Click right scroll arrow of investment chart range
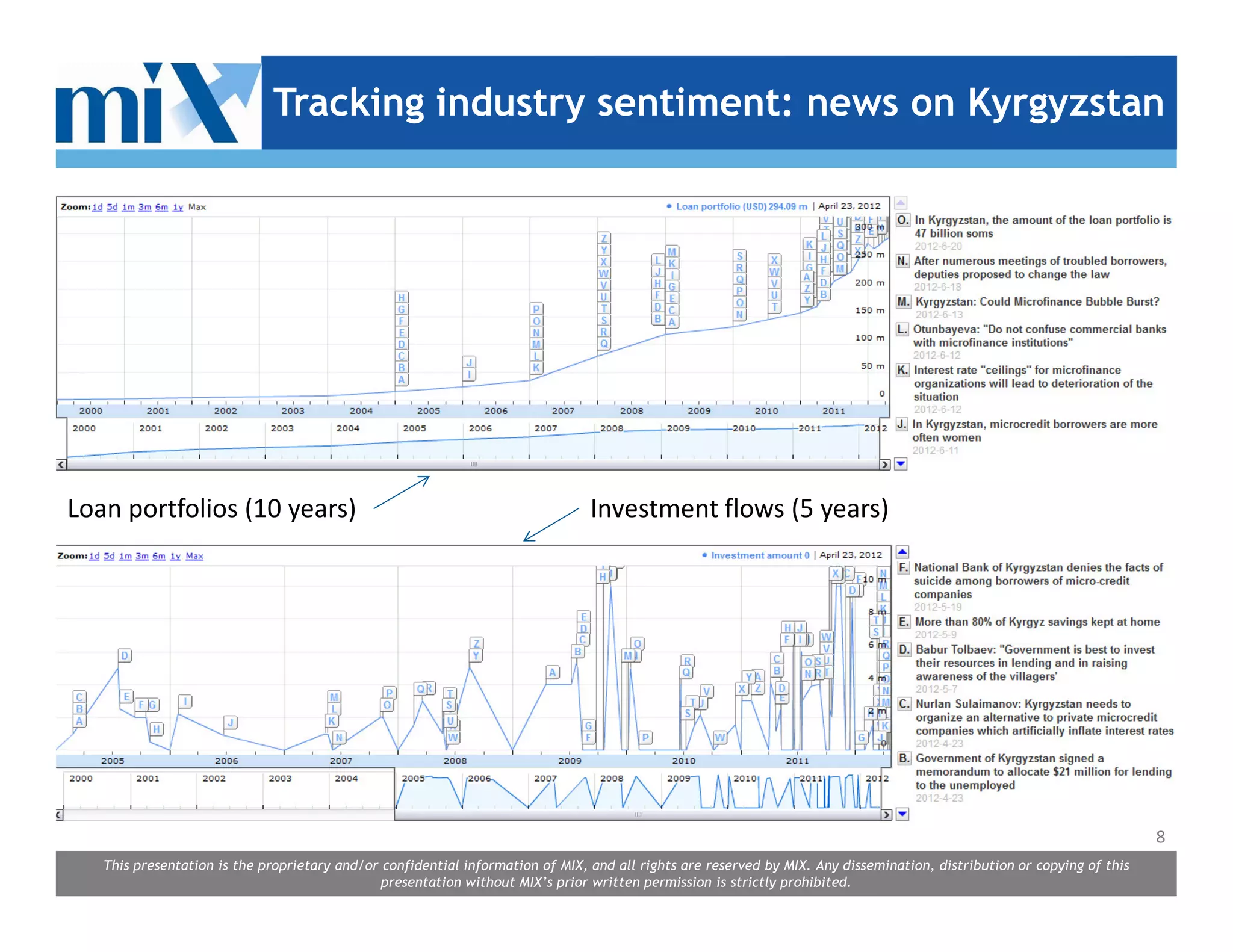Image resolution: width=1233 pixels, height=952 pixels. pos(886,815)
